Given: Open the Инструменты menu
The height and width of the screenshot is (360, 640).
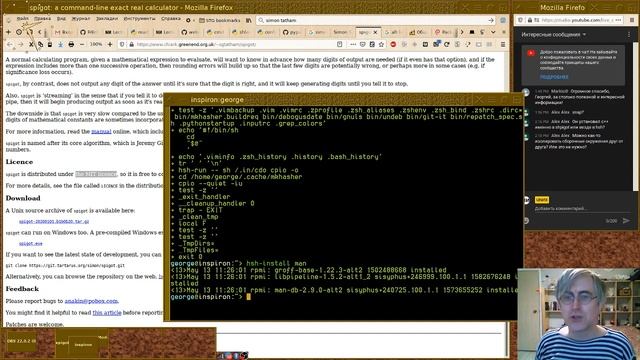Looking at the screenshot, I should pos(140,19).
